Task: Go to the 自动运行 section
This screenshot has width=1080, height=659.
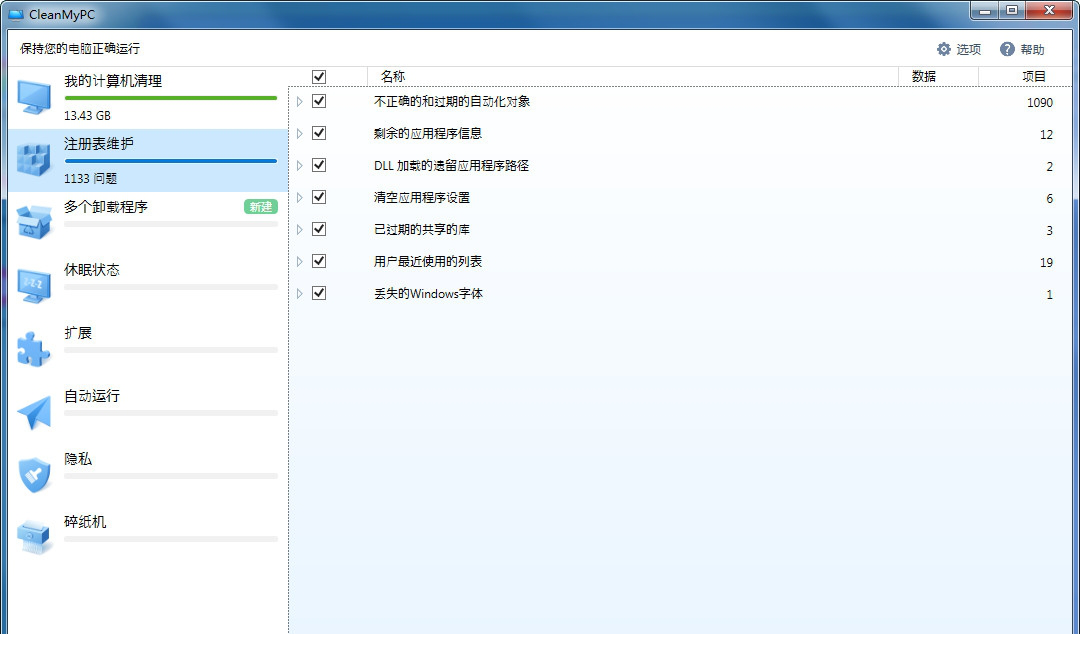Action: pyautogui.click(x=148, y=412)
